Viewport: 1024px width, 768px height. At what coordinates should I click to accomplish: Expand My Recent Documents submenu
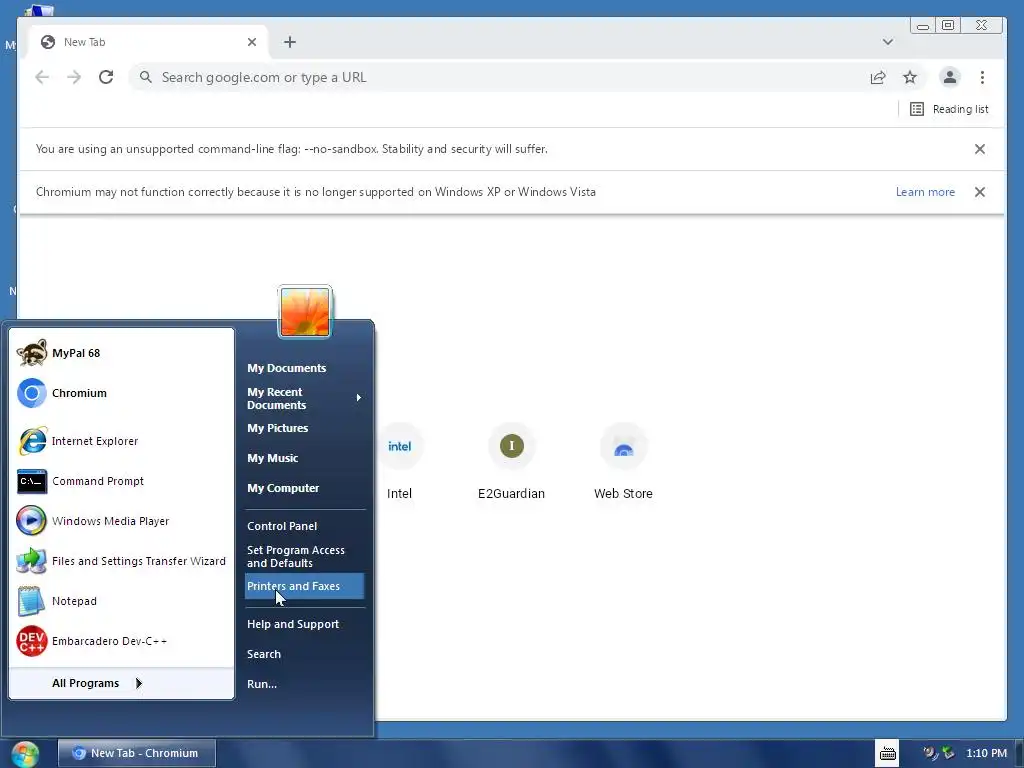pyautogui.click(x=304, y=398)
